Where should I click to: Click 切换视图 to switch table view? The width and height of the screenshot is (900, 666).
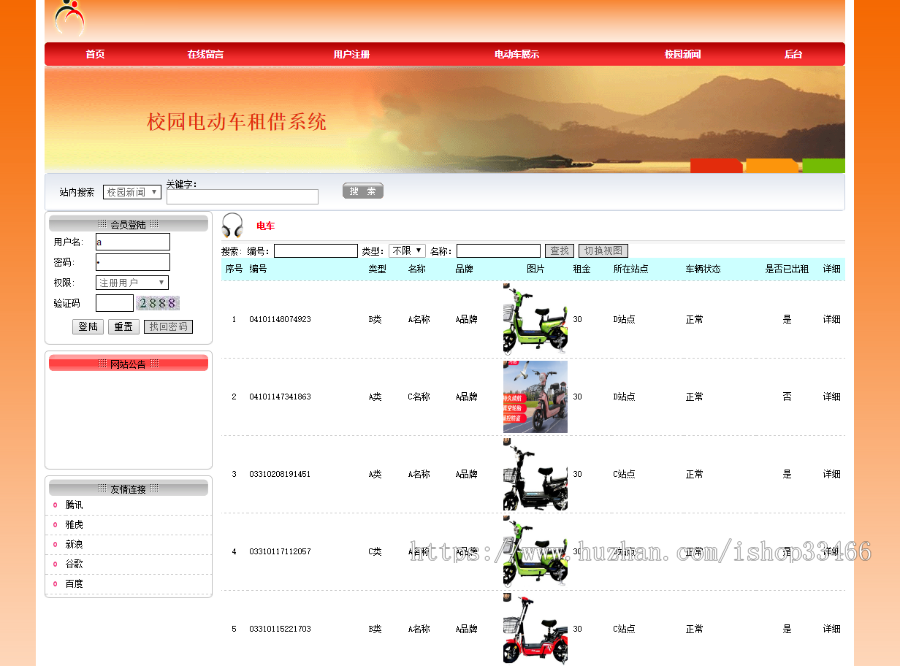click(602, 250)
